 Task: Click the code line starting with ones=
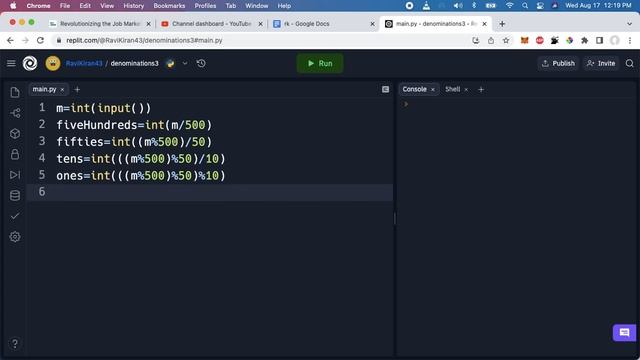[x=141, y=176]
